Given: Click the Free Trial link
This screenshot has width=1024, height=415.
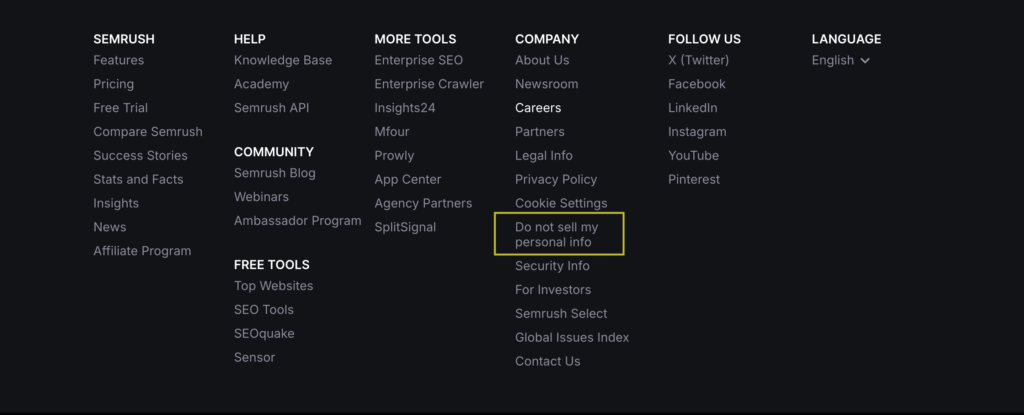Looking at the screenshot, I should pyautogui.click(x=120, y=108).
